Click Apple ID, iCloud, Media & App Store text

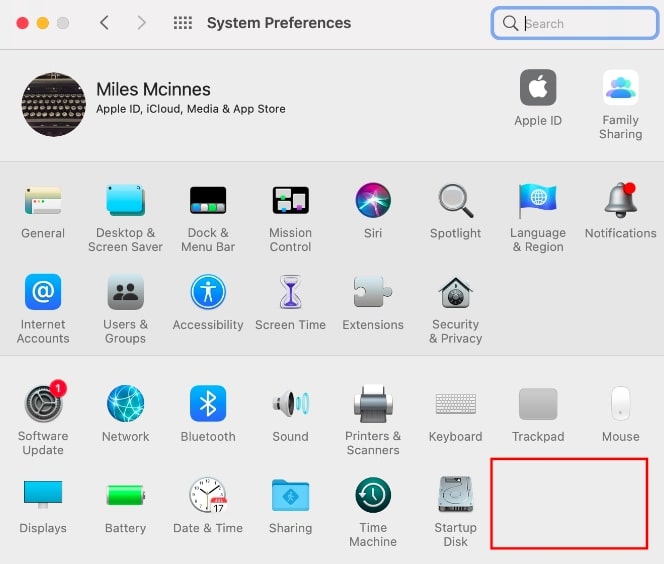[191, 109]
